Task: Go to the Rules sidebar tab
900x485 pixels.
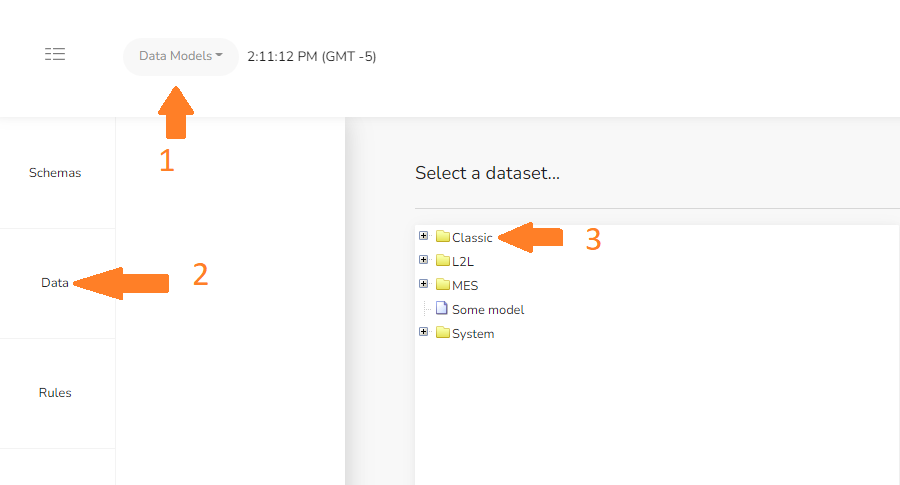Action: tap(55, 393)
